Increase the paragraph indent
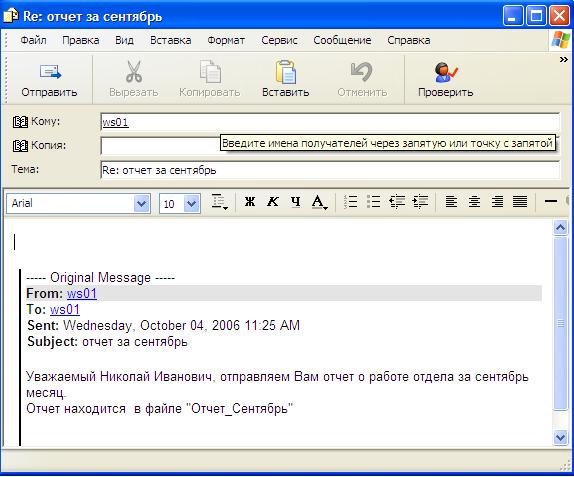 420,202
